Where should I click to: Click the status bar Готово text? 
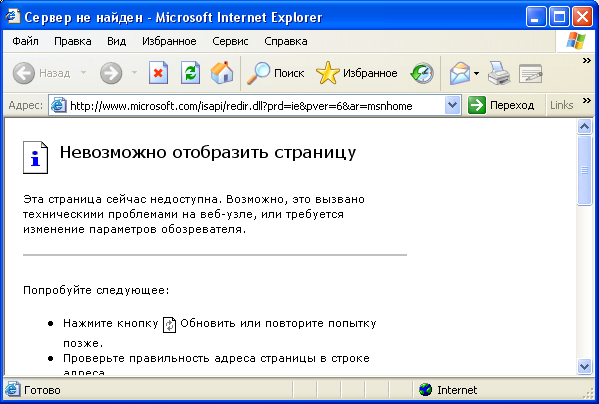click(42, 390)
